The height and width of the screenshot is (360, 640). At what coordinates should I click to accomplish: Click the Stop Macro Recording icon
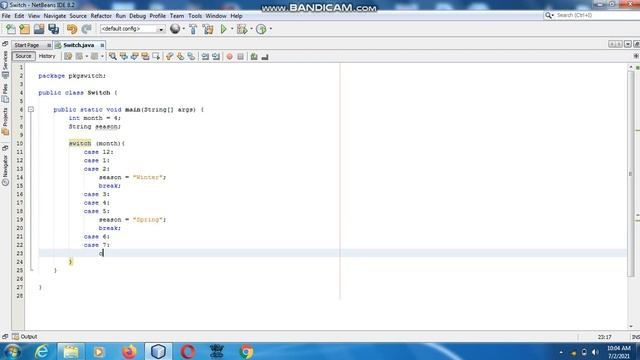coord(240,56)
